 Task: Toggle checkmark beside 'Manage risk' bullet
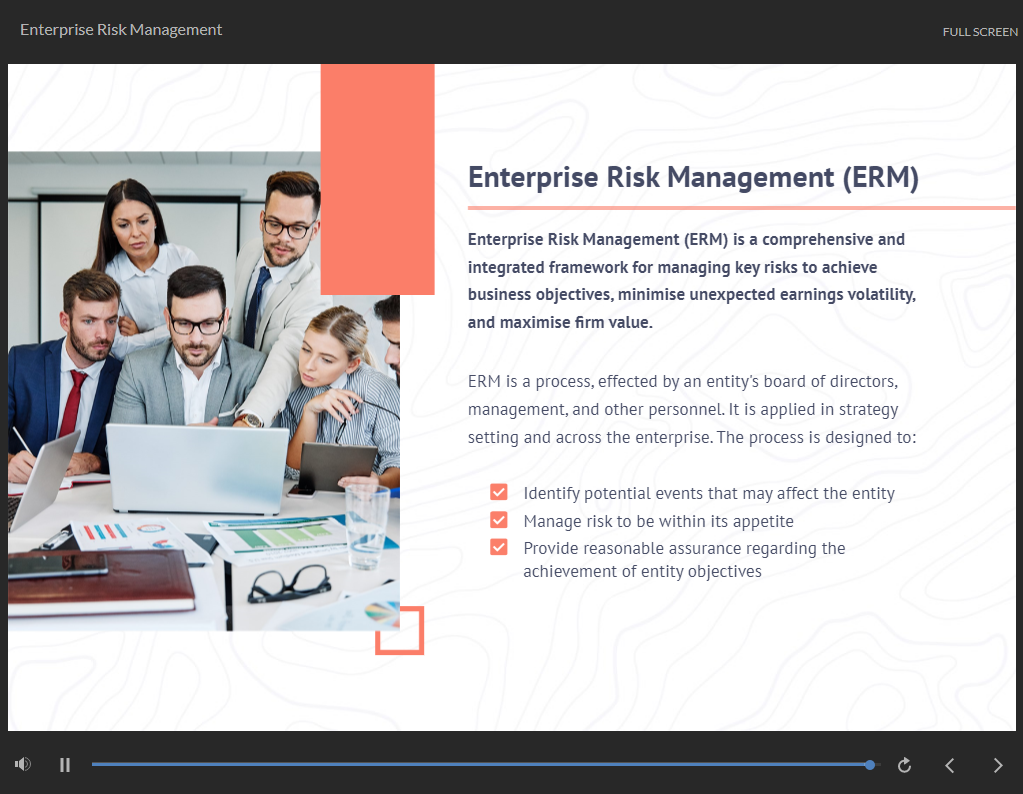498,519
